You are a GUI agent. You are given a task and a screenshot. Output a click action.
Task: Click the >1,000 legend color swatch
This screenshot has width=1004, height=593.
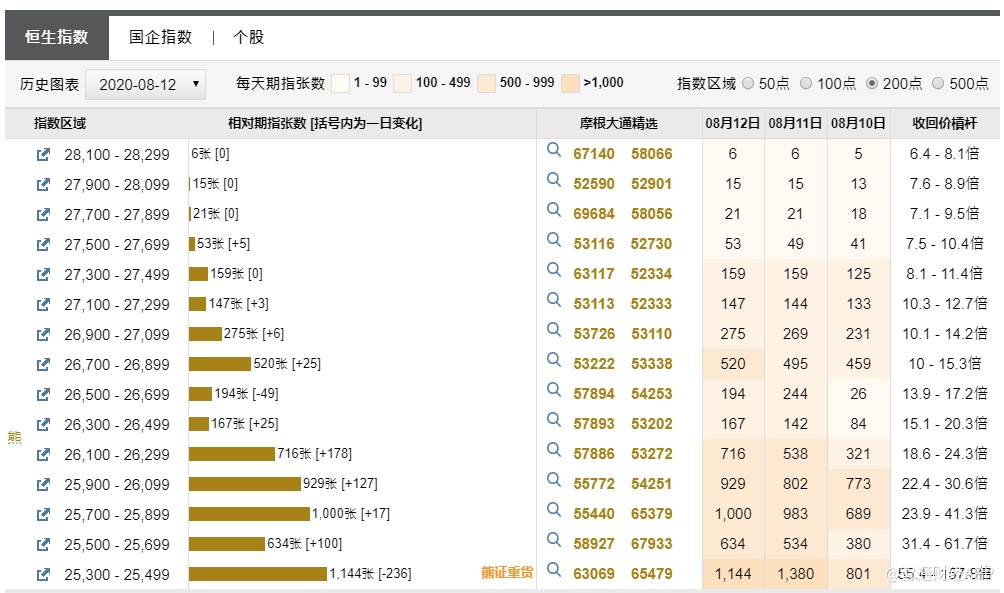click(x=570, y=83)
